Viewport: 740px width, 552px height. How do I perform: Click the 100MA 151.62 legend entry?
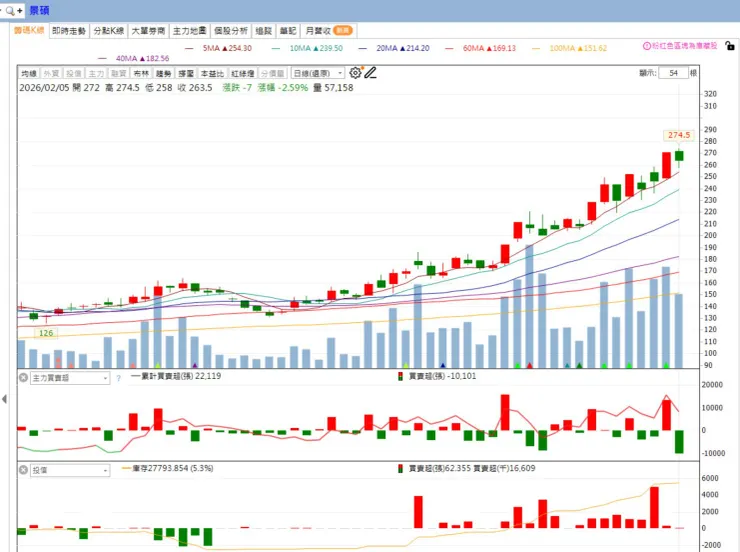click(x=570, y=48)
